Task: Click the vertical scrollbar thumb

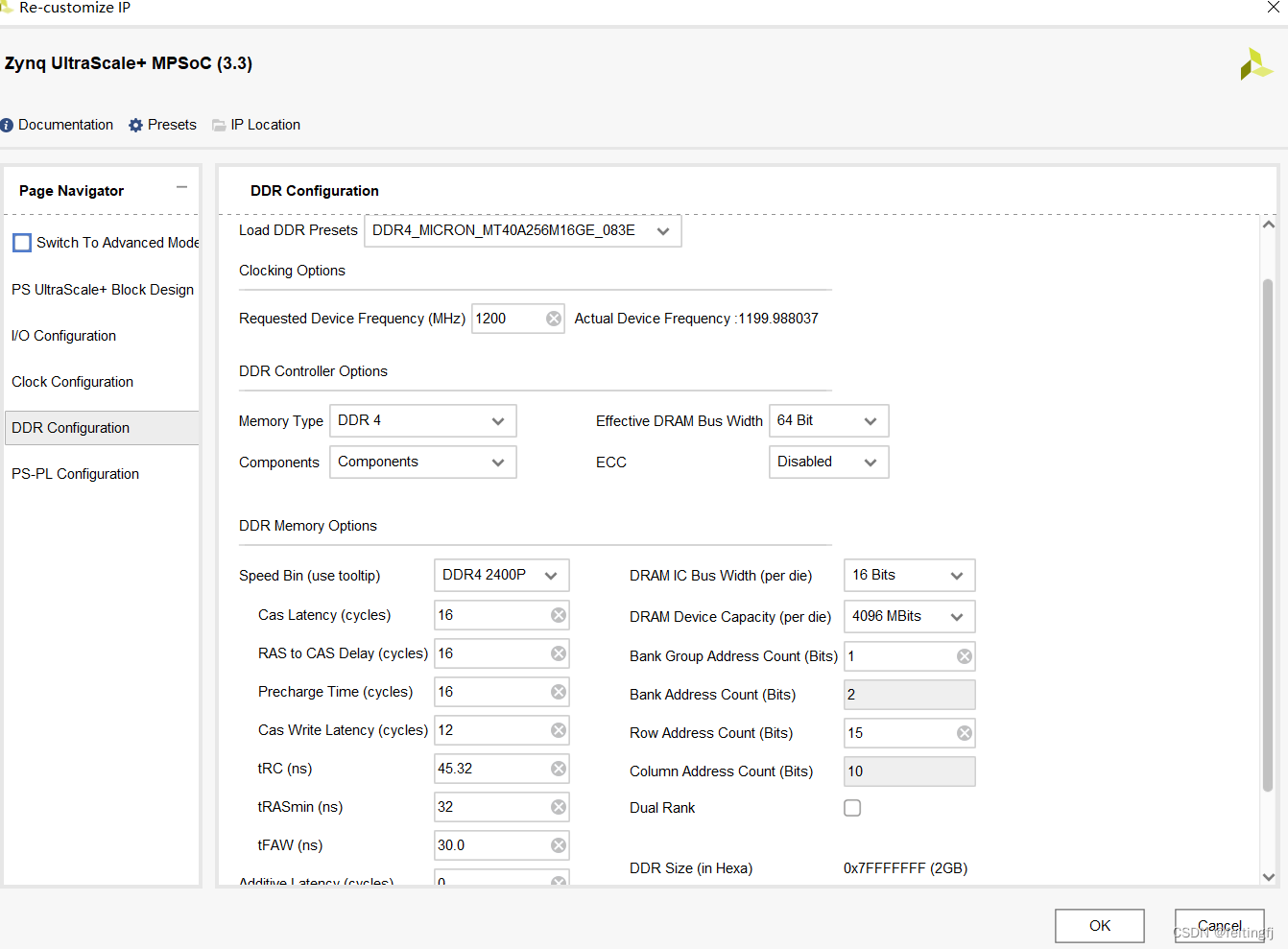Action: click(x=1268, y=534)
